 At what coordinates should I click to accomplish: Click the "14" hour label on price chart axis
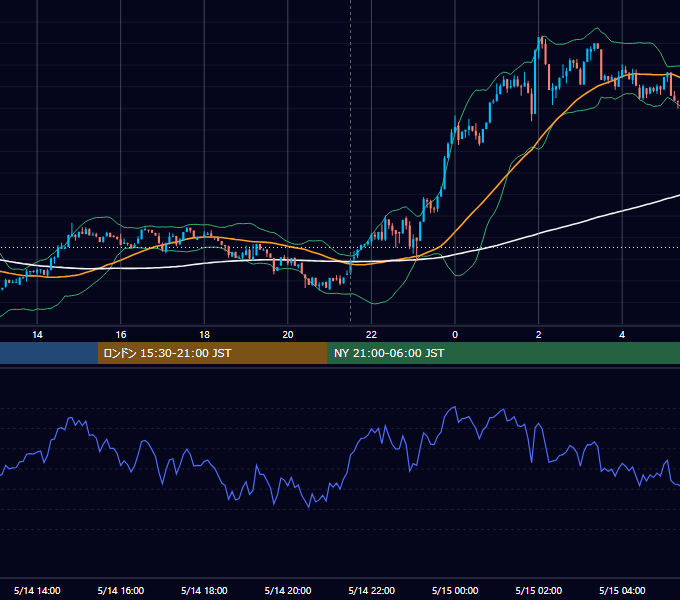click(x=37, y=335)
